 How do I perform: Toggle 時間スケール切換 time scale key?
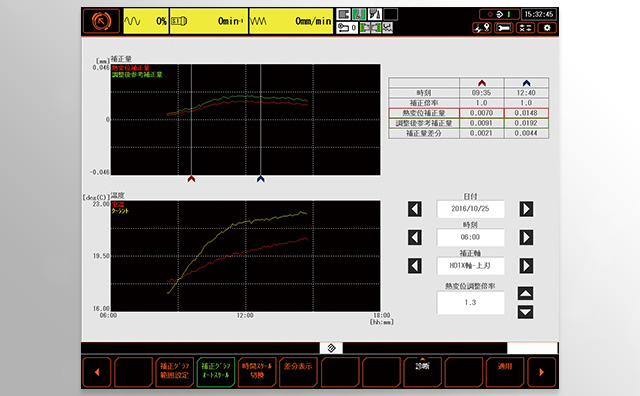pyautogui.click(x=257, y=372)
